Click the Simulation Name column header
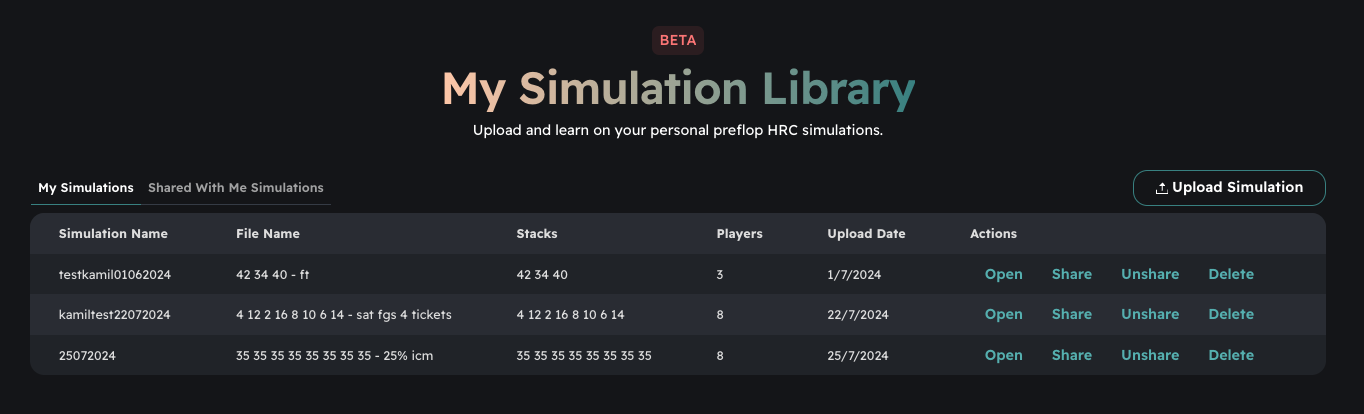The image size is (1364, 414). [113, 234]
